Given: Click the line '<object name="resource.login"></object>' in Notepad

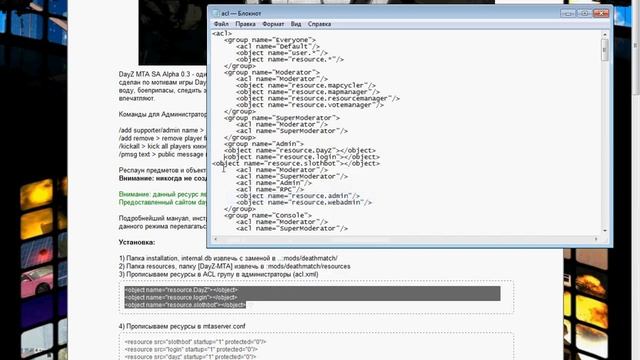Looking at the screenshot, I should pos(302,157).
